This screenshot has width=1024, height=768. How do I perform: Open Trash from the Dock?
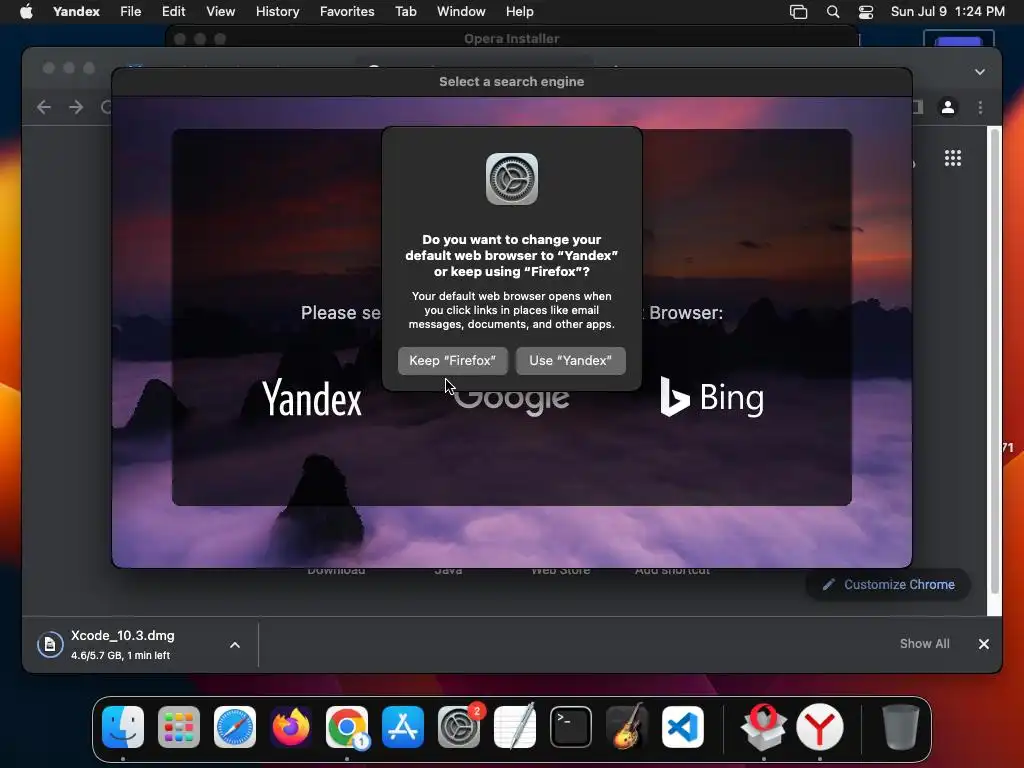point(901,727)
